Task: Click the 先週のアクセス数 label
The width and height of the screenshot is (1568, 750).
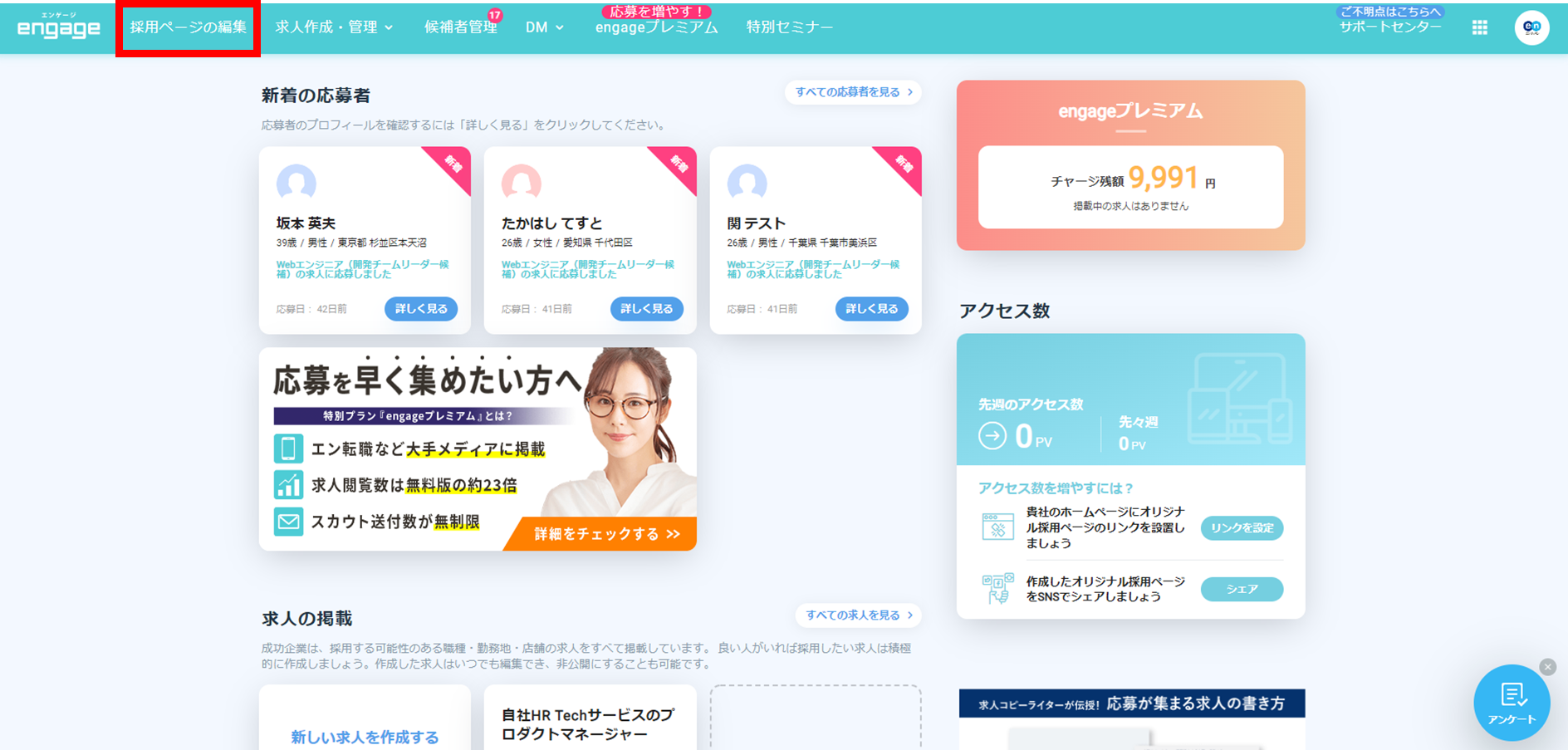Action: point(1031,404)
